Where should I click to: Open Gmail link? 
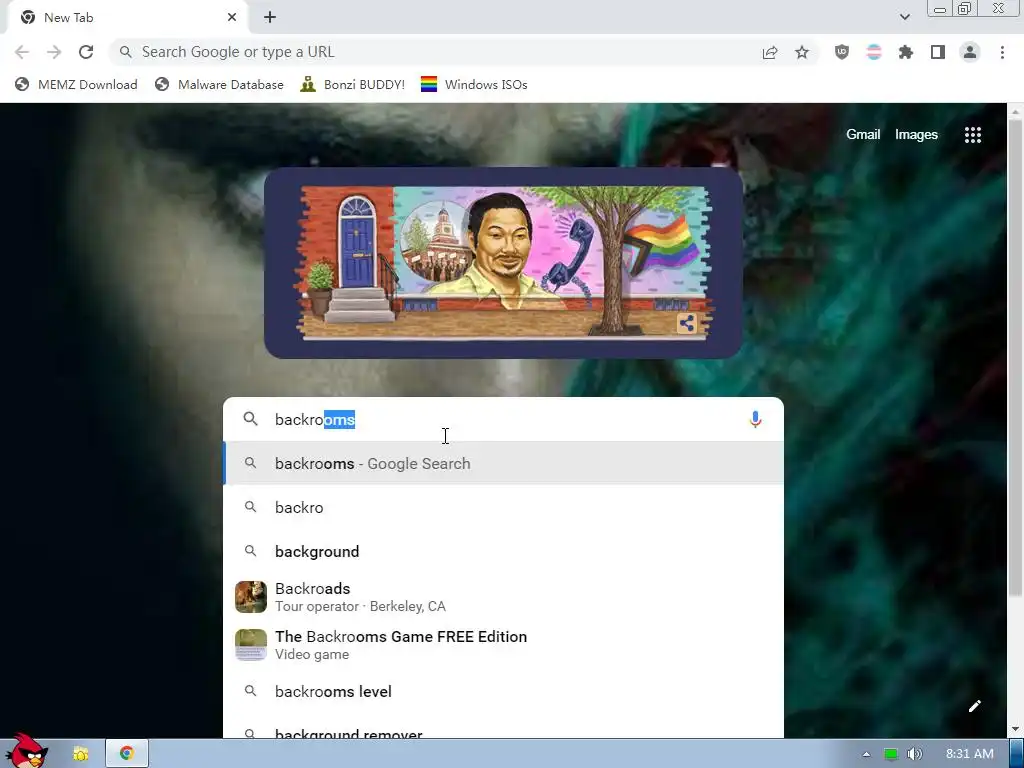click(x=863, y=135)
